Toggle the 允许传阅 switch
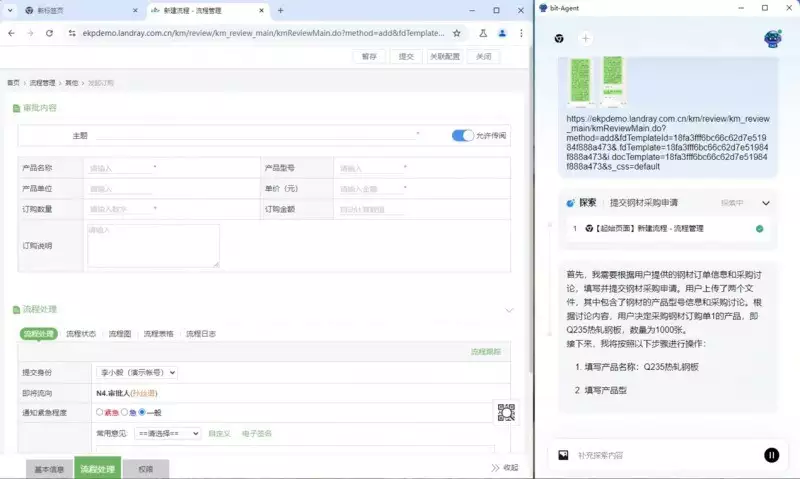 click(462, 135)
